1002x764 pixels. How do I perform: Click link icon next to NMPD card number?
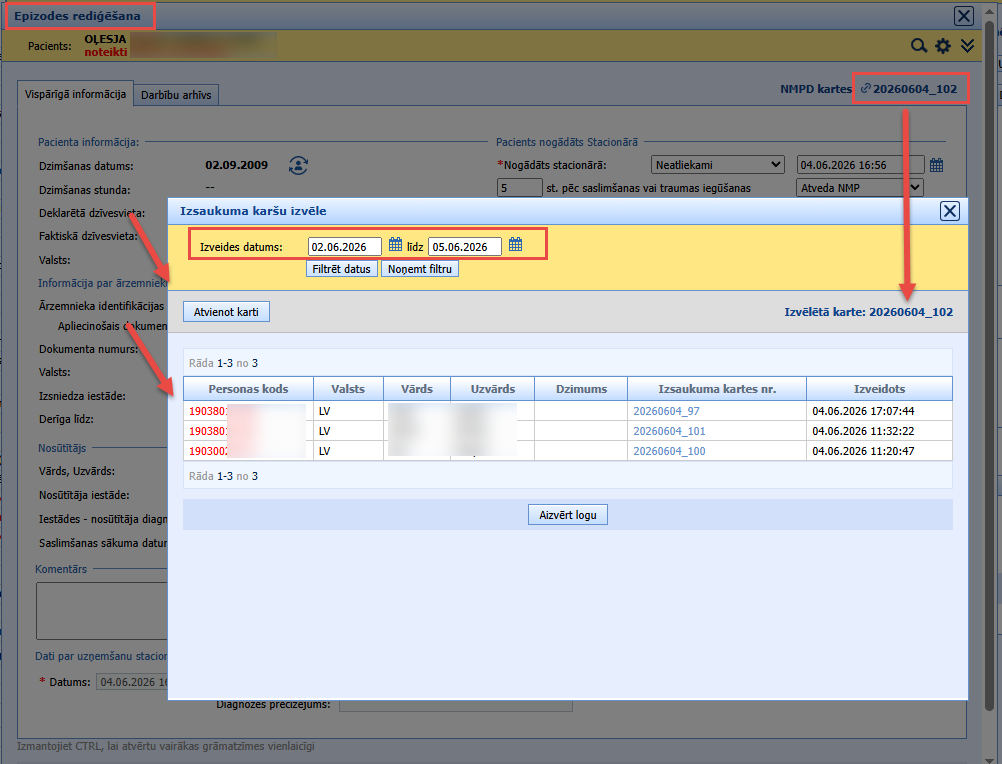tap(865, 89)
